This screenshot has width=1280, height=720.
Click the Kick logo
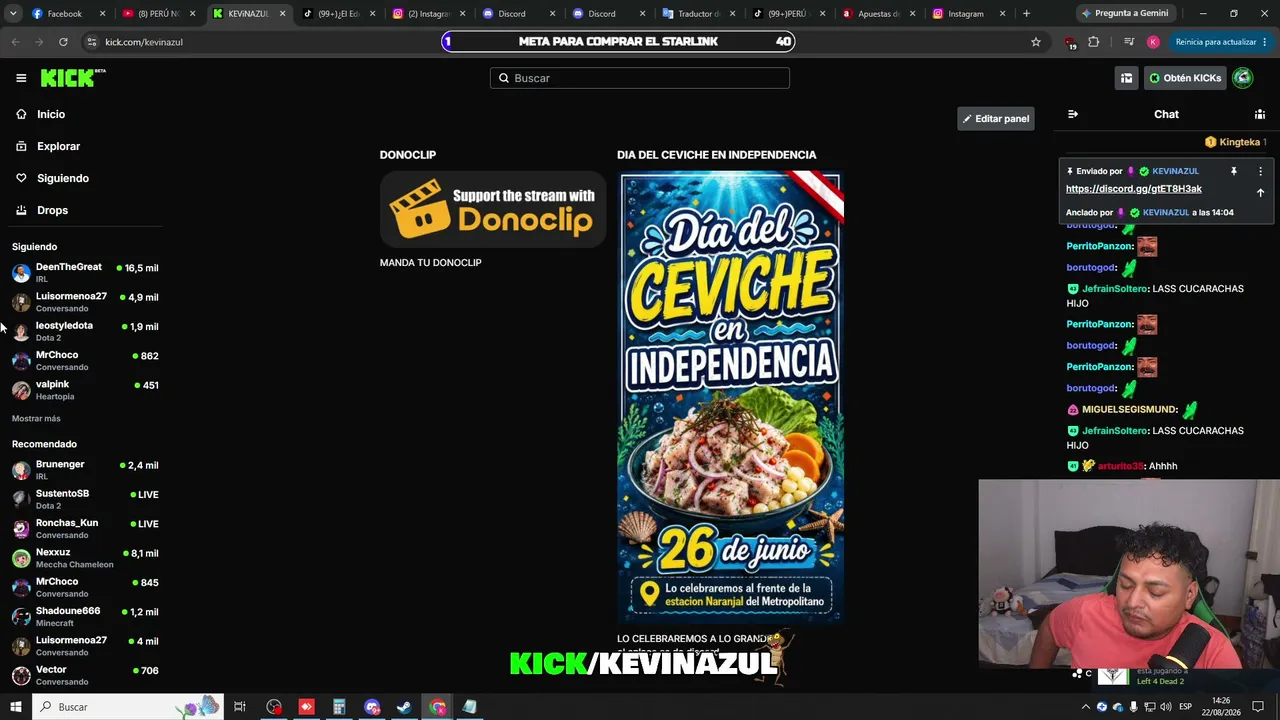(x=72, y=78)
